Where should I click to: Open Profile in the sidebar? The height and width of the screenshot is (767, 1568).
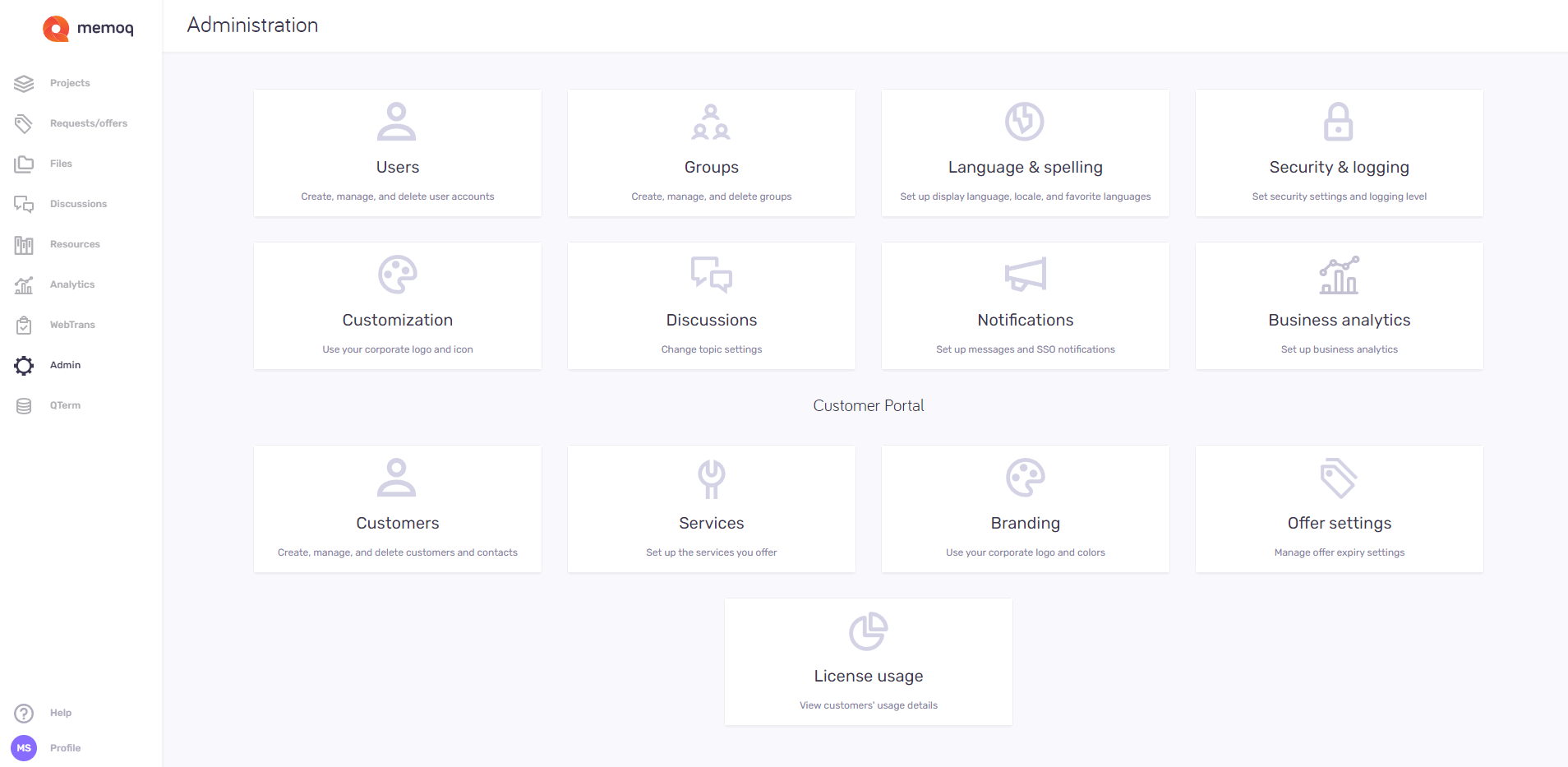pos(65,748)
